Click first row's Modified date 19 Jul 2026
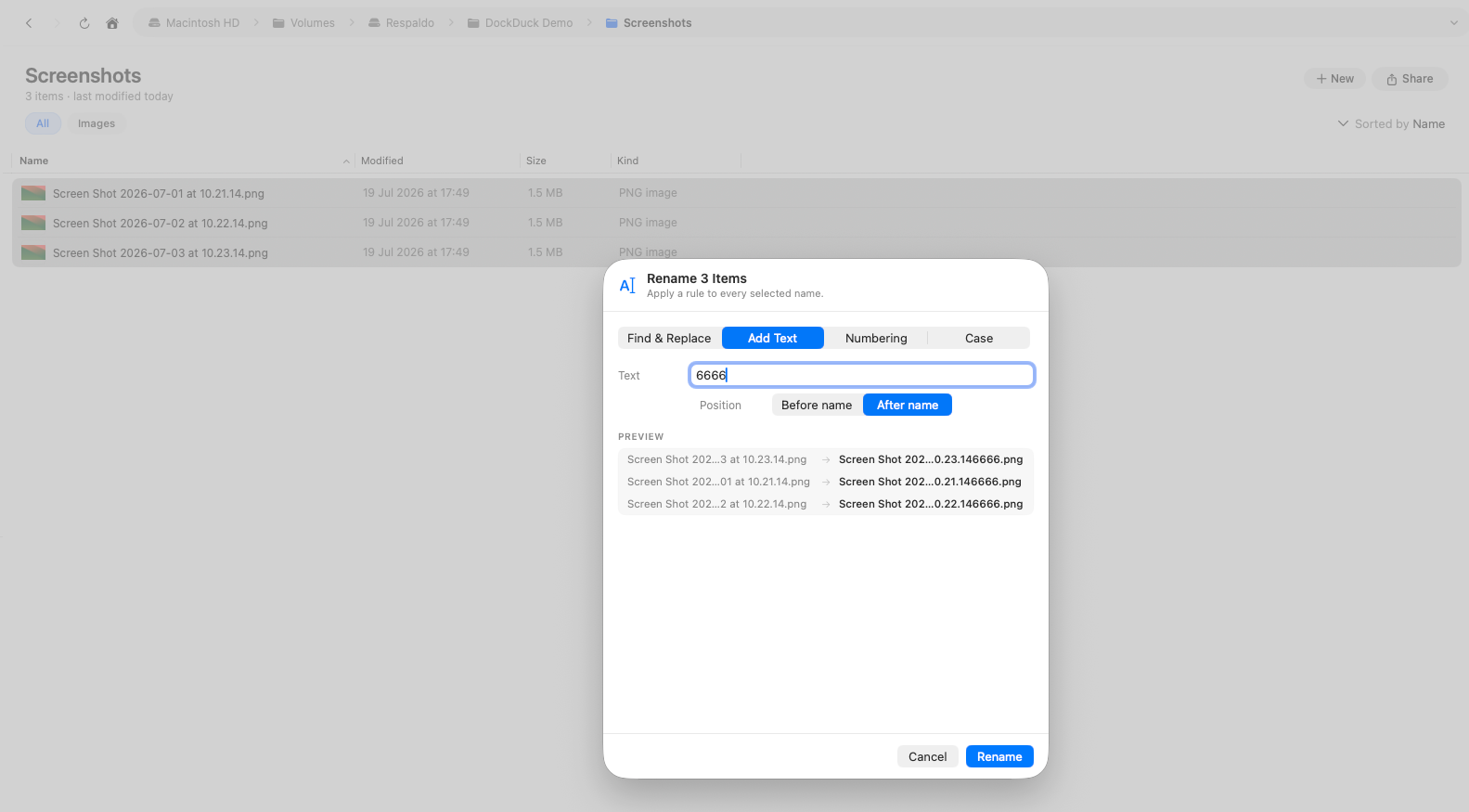 (416, 193)
